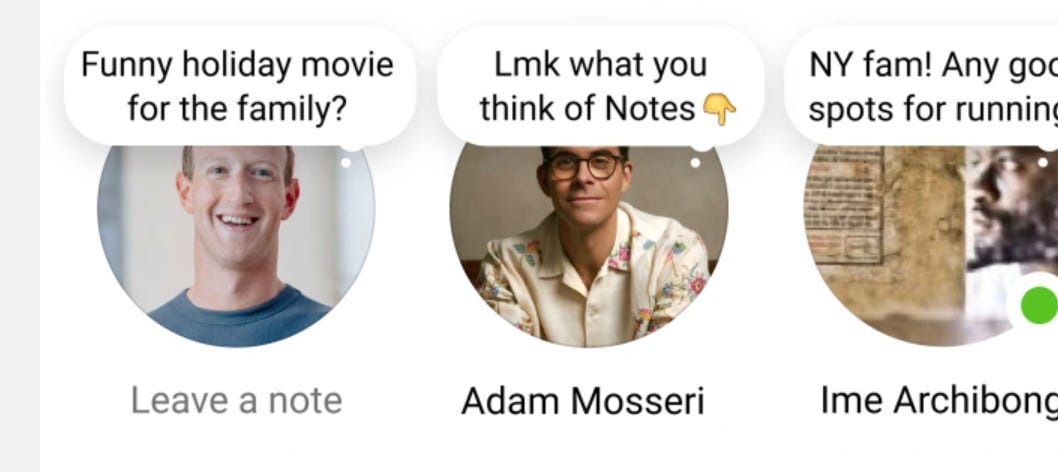
Task: Open the chat via the Adam Mosseri name
Action: click(583, 401)
